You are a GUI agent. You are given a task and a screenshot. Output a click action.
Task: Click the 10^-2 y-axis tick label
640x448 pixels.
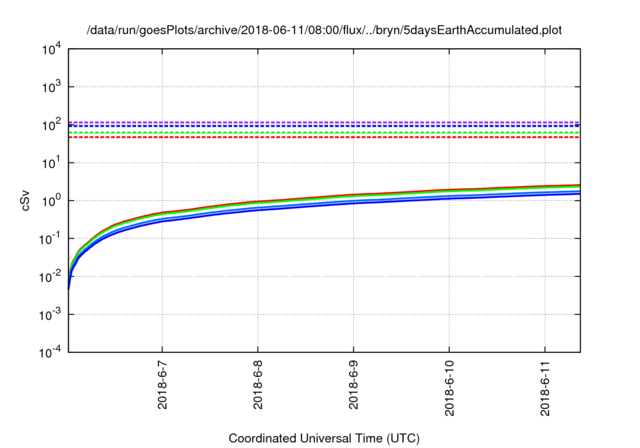coord(52,276)
